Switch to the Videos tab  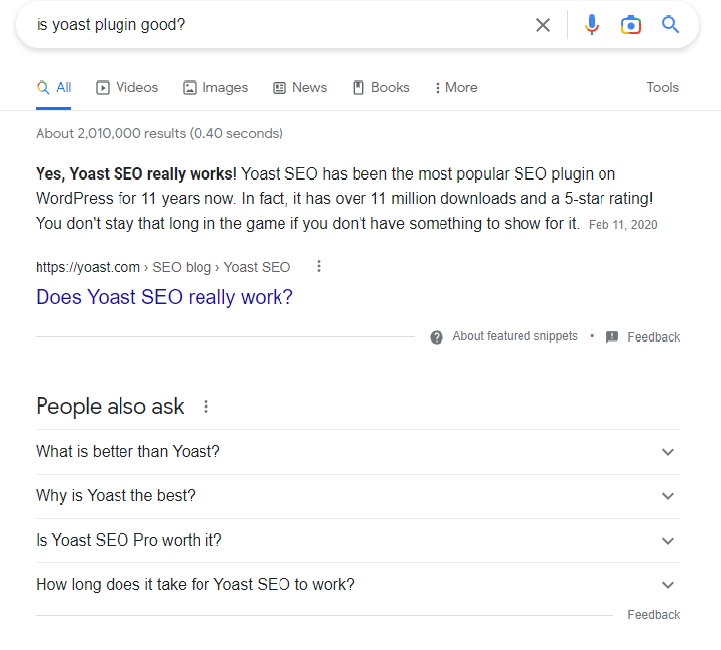(x=127, y=87)
